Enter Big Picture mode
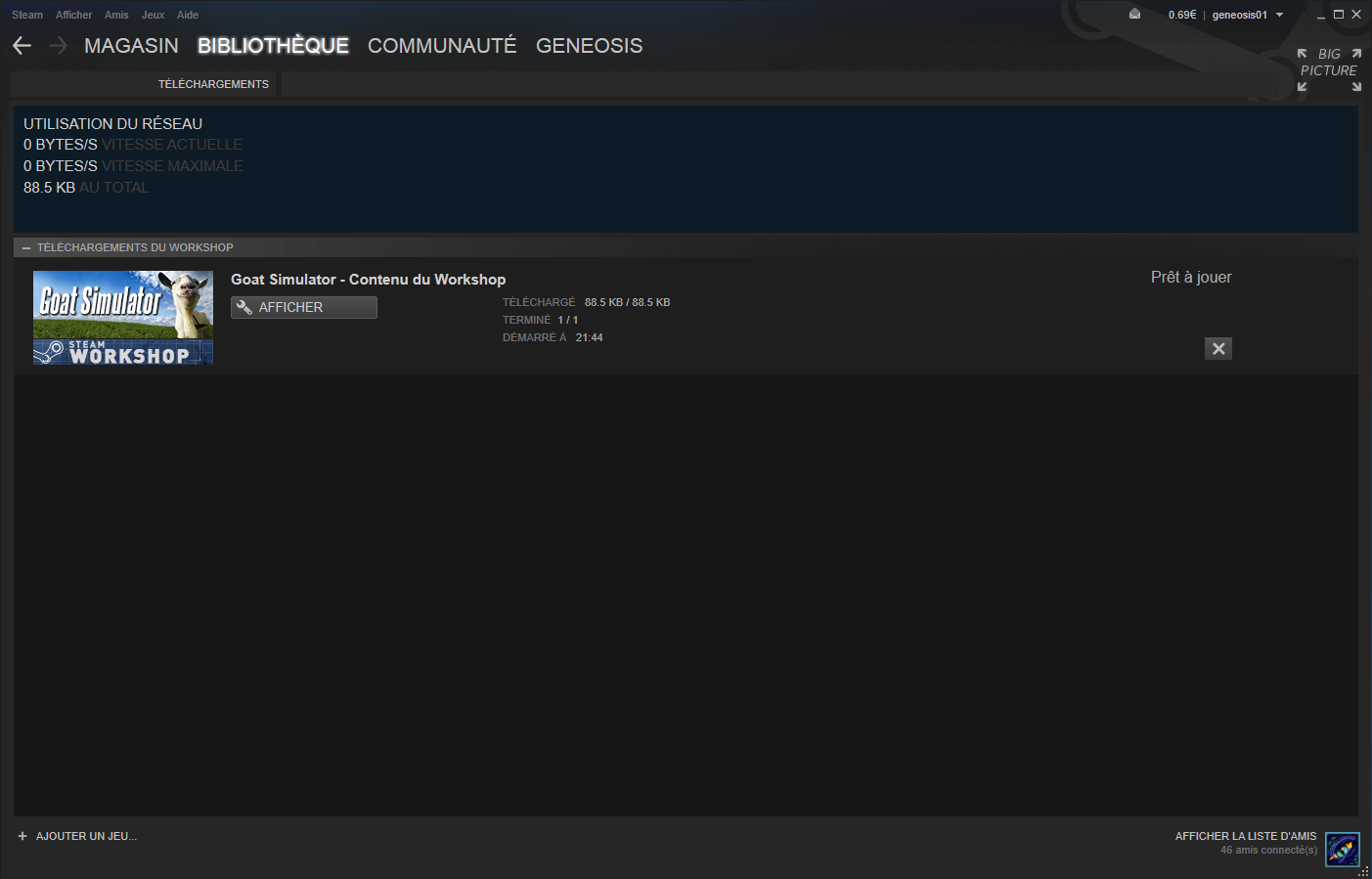 (1329, 70)
